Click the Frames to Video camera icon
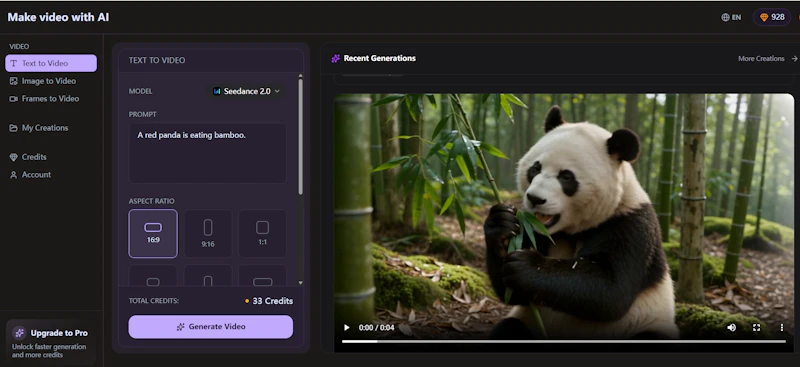The image size is (800, 367). click(x=13, y=99)
